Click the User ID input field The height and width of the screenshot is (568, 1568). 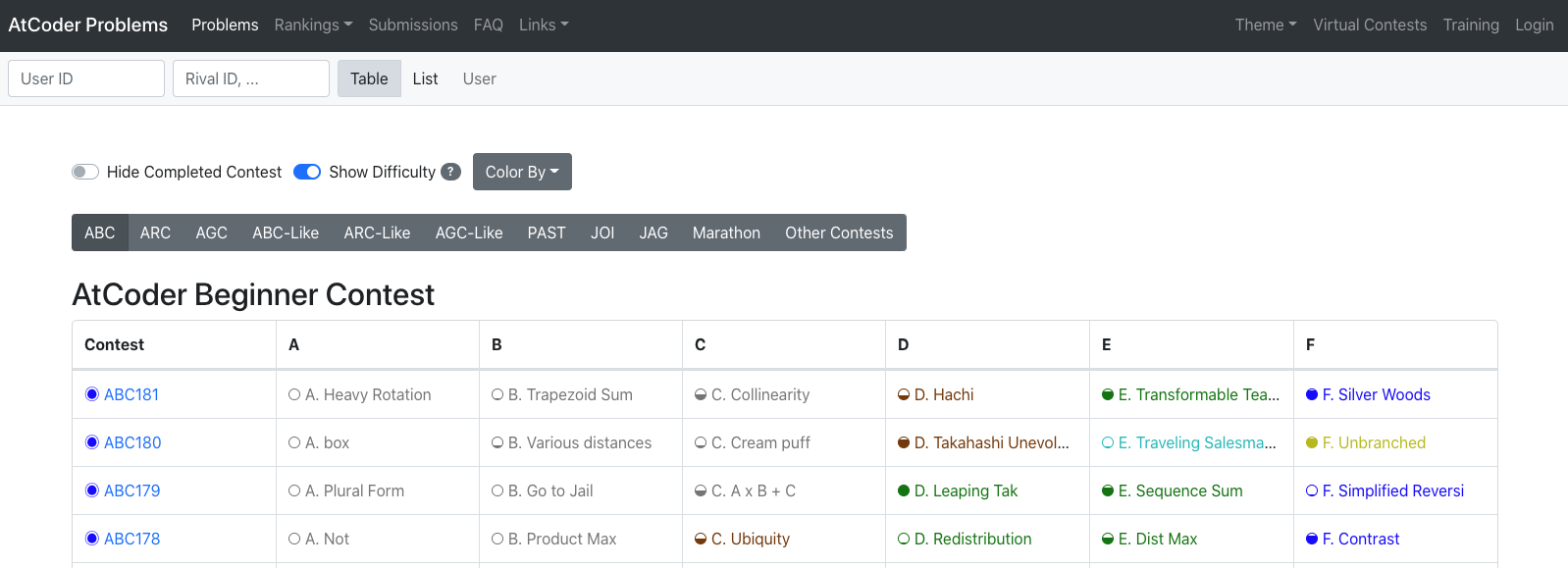tap(86, 78)
